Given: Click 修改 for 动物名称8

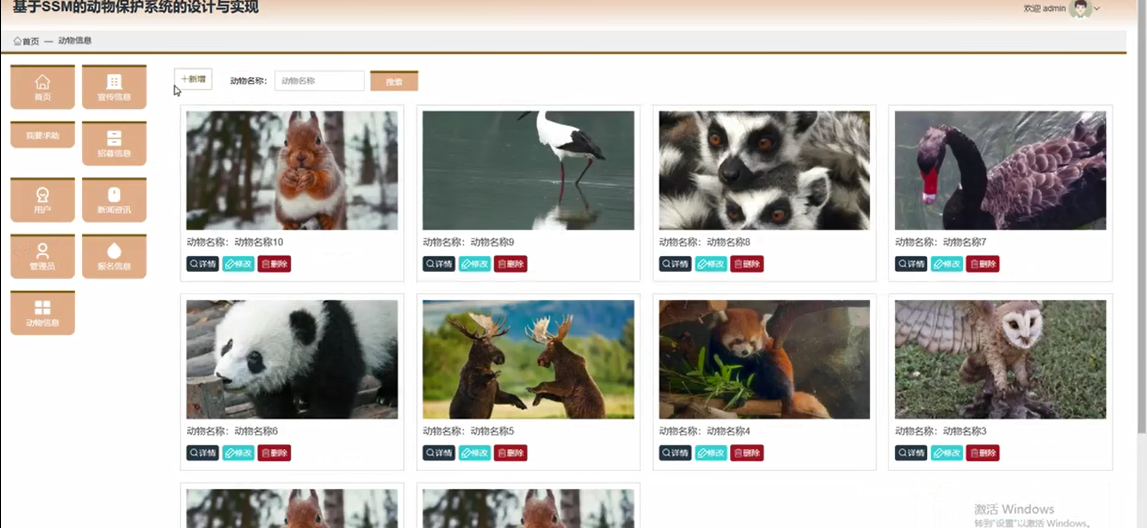Looking at the screenshot, I should [711, 264].
